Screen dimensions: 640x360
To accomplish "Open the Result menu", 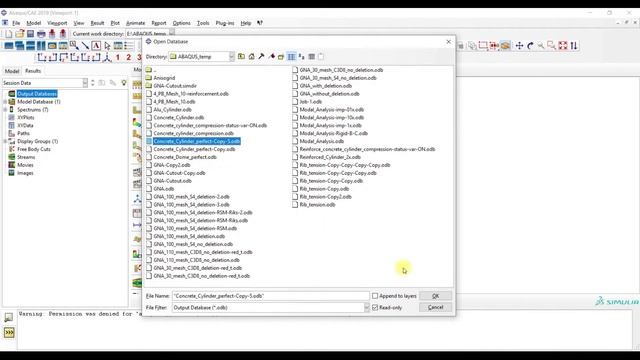I will point(97,23).
